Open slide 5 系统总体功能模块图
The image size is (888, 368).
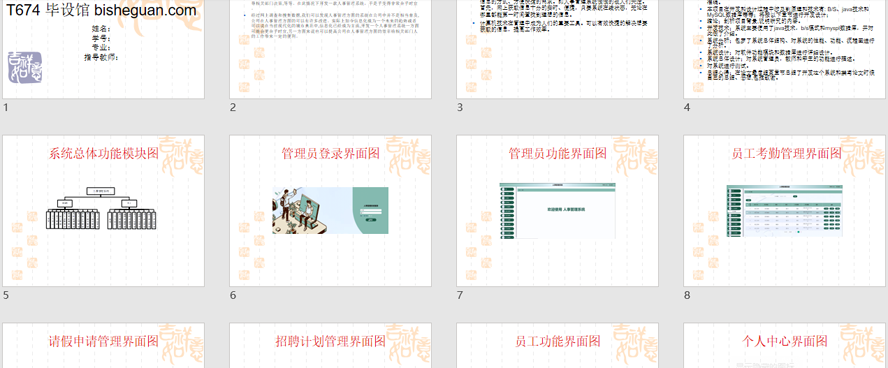(x=104, y=211)
